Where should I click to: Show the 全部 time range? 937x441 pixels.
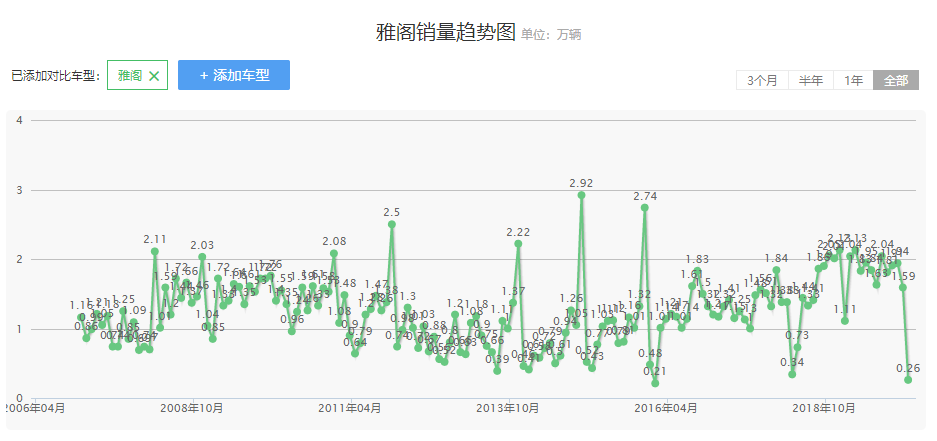(x=896, y=81)
